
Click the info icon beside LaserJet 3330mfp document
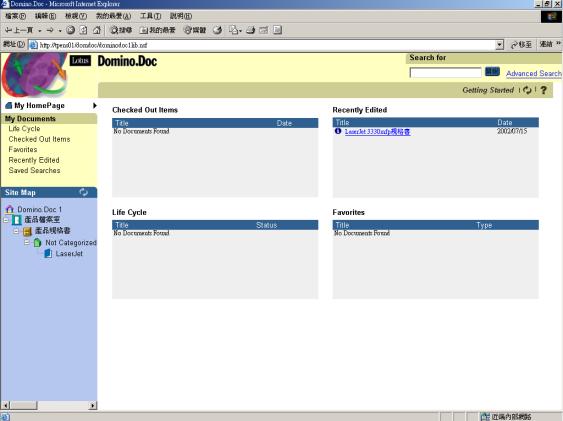pyautogui.click(x=338, y=131)
